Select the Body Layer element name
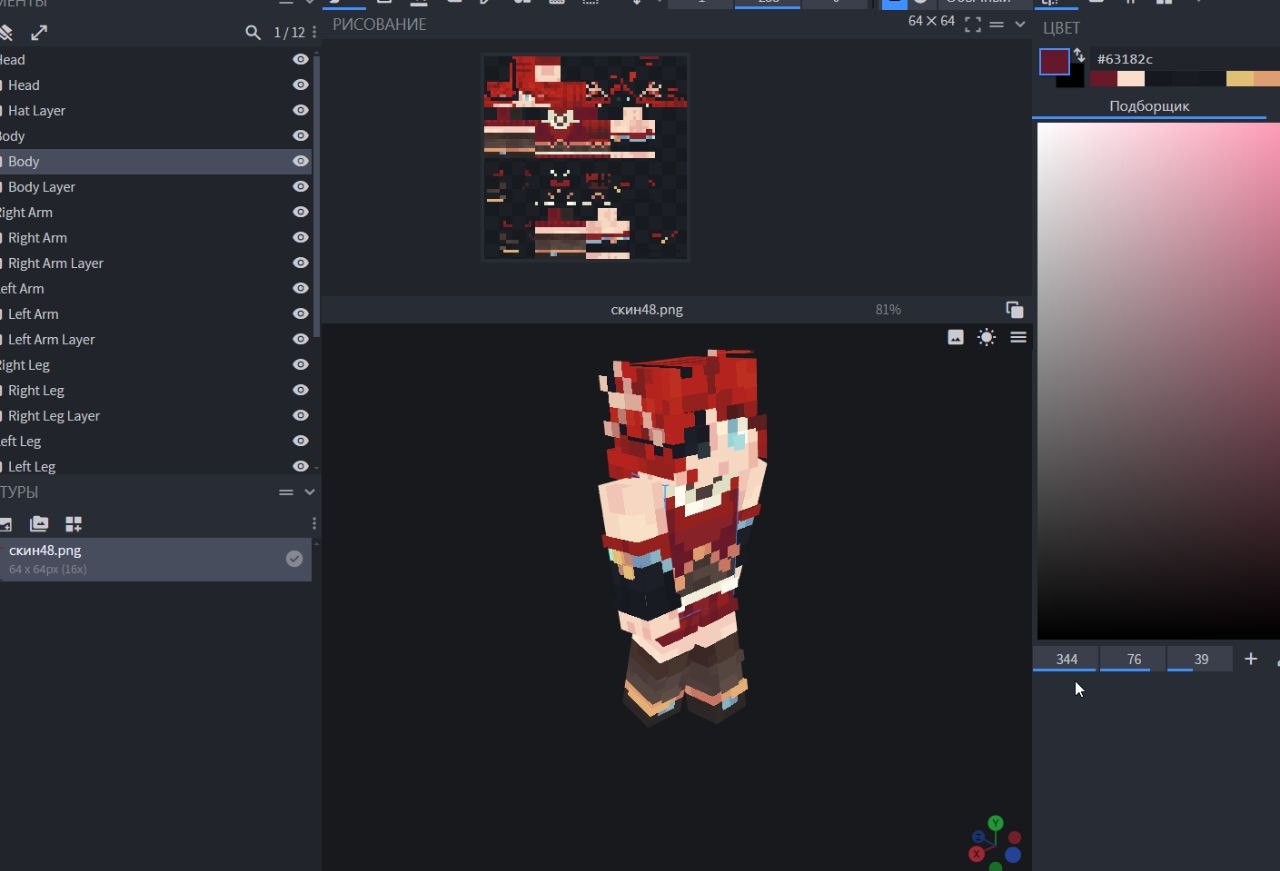Image resolution: width=1280 pixels, height=871 pixels. pyautogui.click(x=42, y=187)
